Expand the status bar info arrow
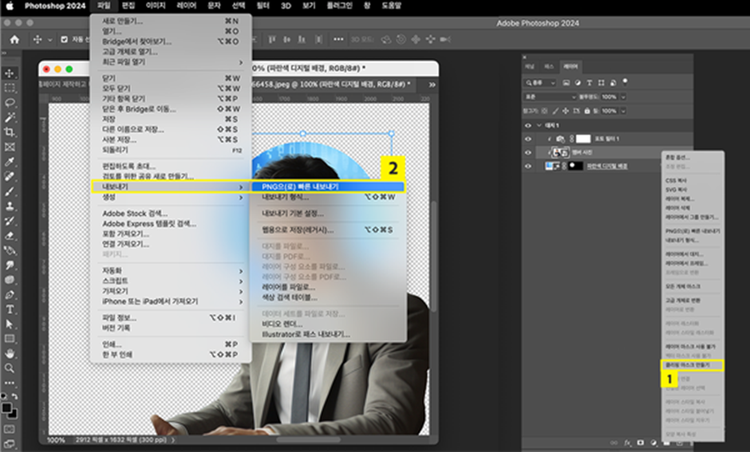Screen dimensions: 750x452 point(173,440)
